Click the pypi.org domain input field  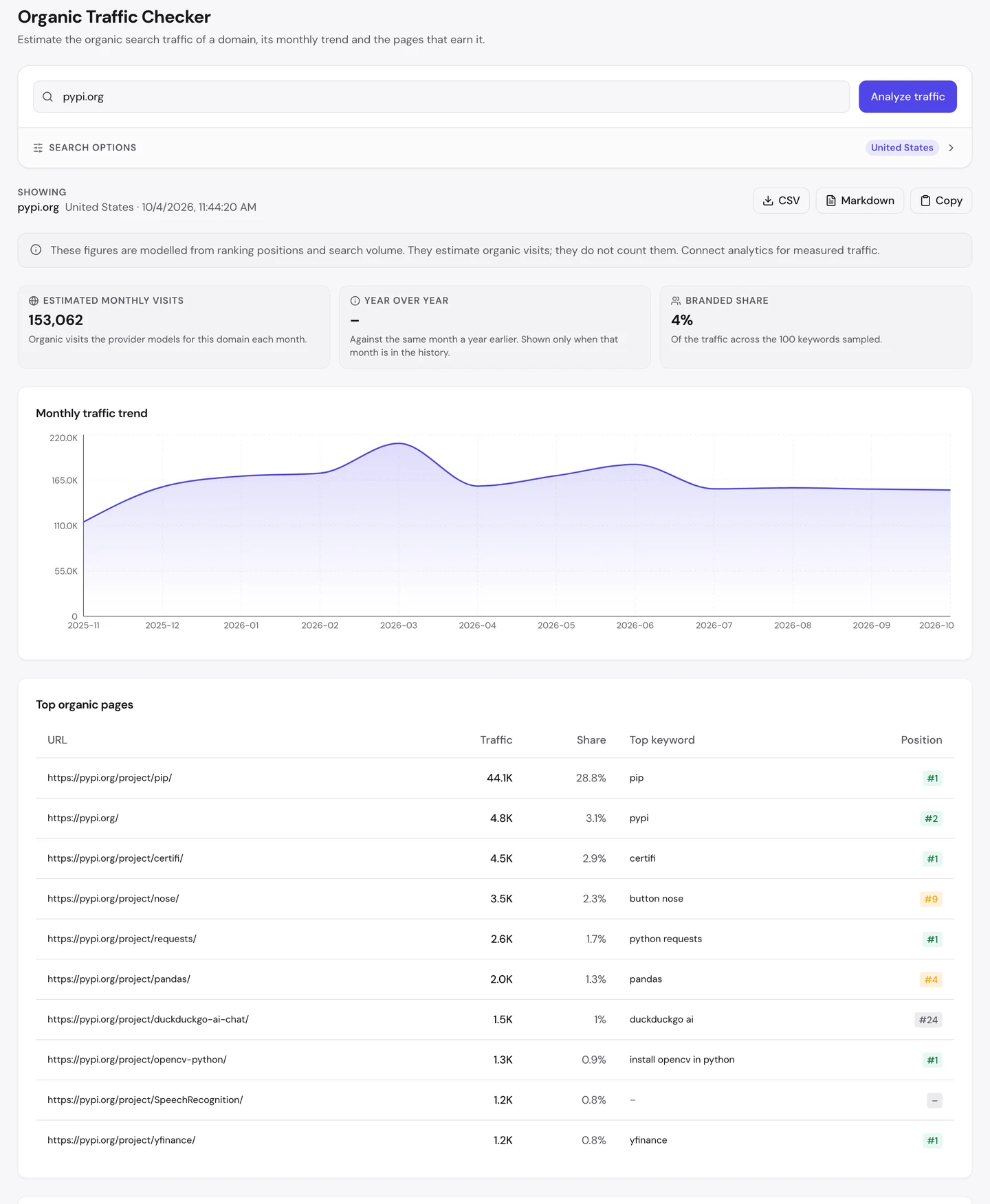(441, 97)
